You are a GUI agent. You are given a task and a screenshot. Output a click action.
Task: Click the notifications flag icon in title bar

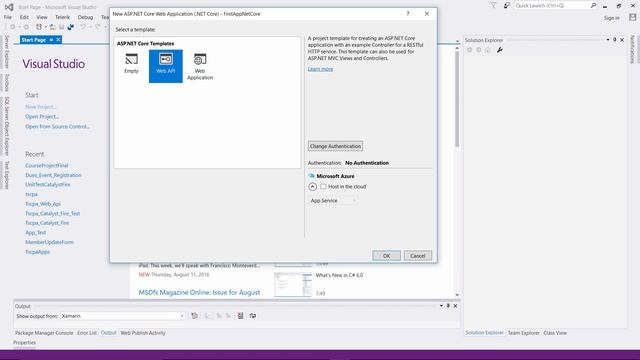[x=493, y=5]
